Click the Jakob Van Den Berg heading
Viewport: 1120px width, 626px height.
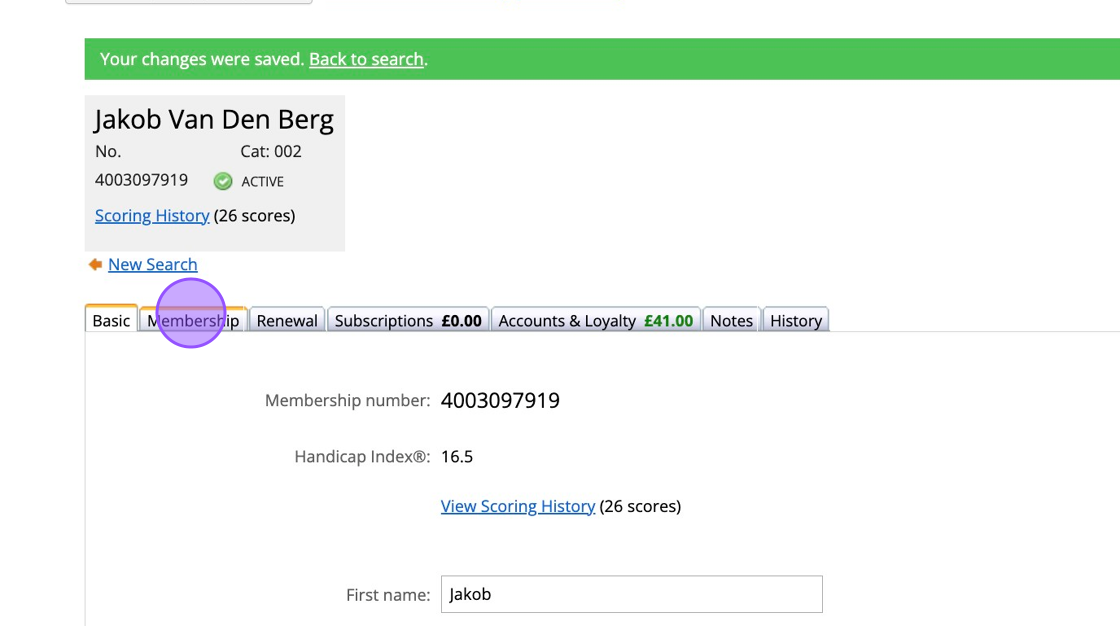click(214, 120)
